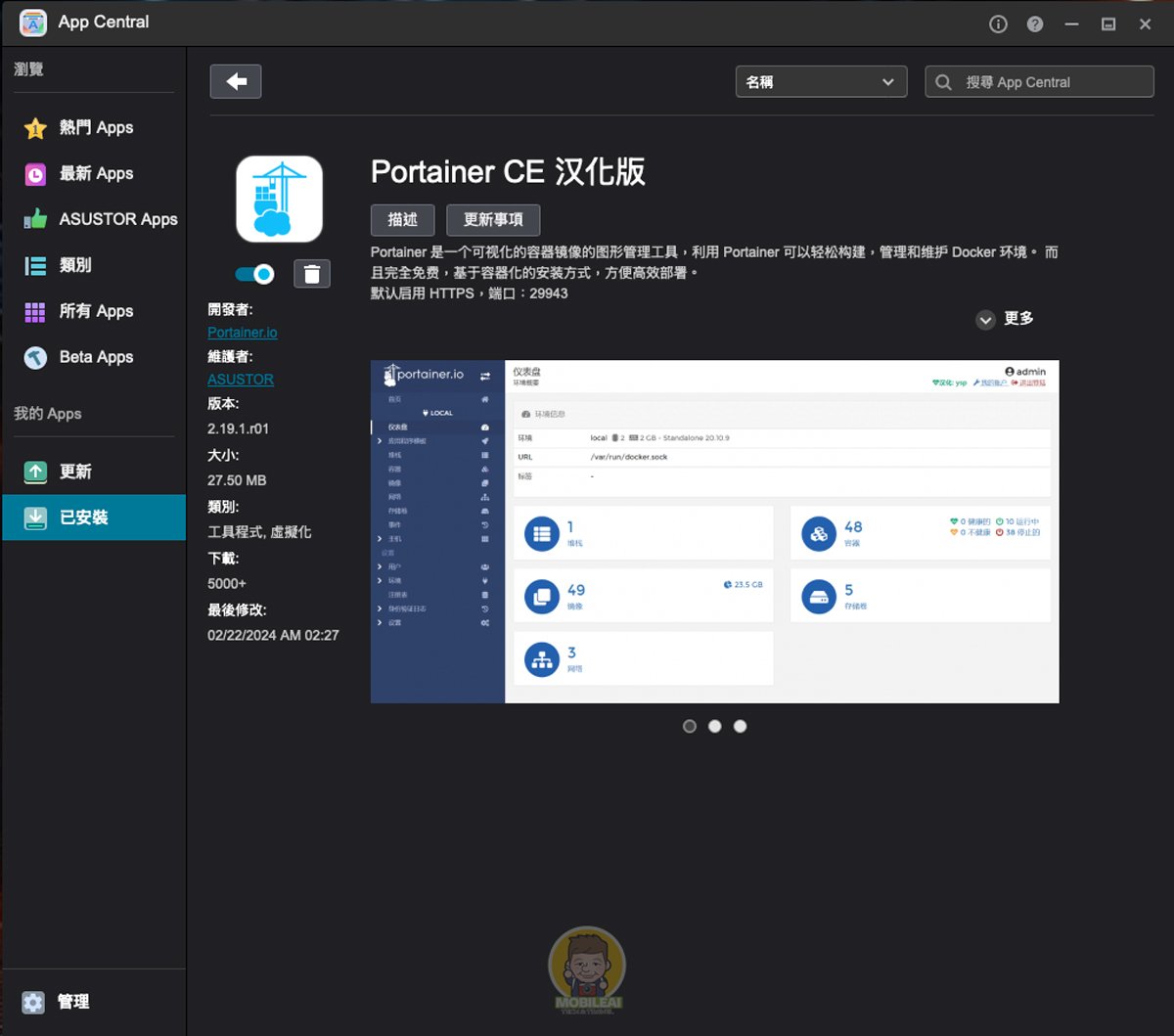Open the help question mark icon
Image resolution: width=1174 pixels, height=1036 pixels.
coord(1035,24)
